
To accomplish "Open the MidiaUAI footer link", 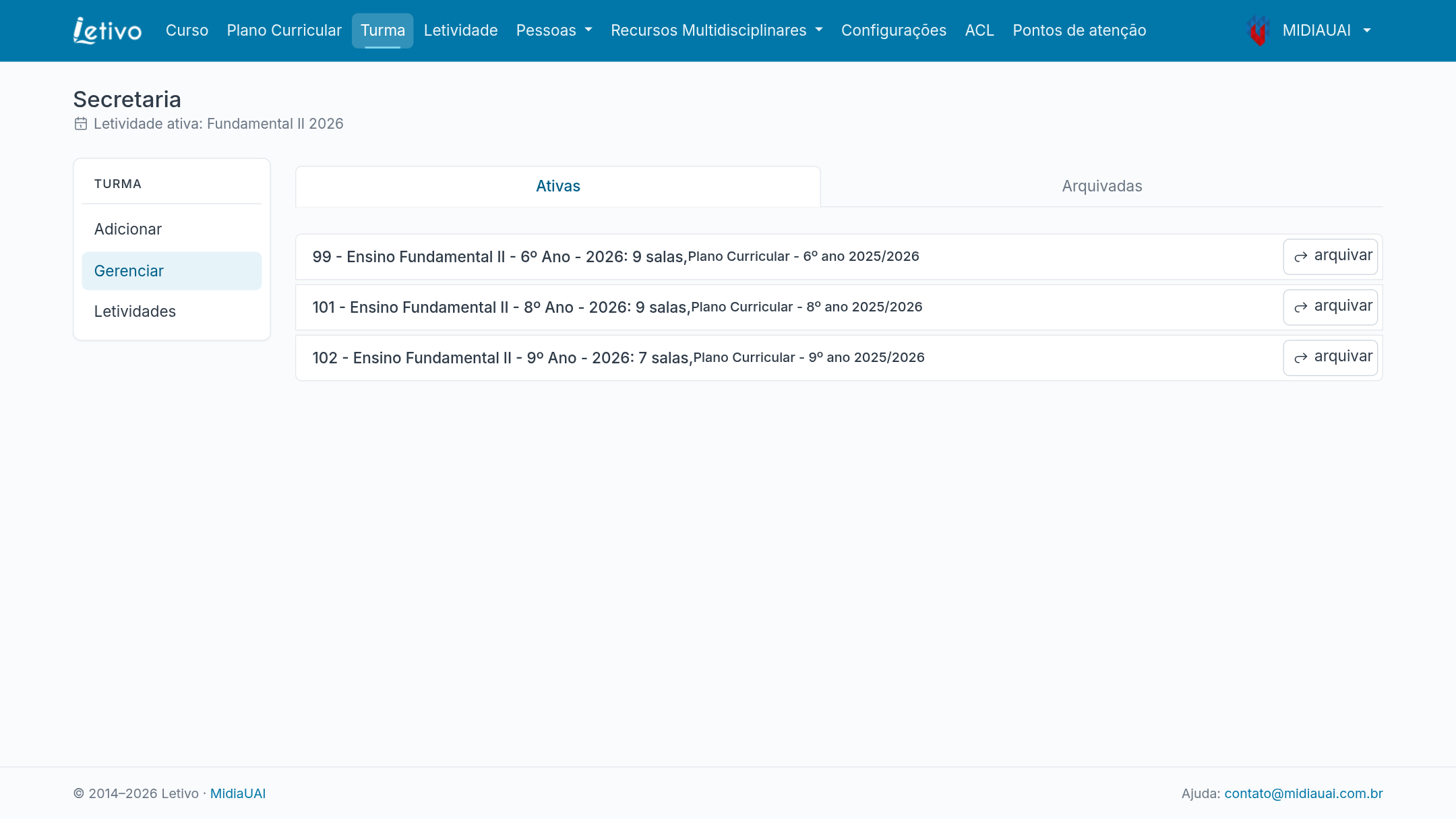I will (x=238, y=793).
